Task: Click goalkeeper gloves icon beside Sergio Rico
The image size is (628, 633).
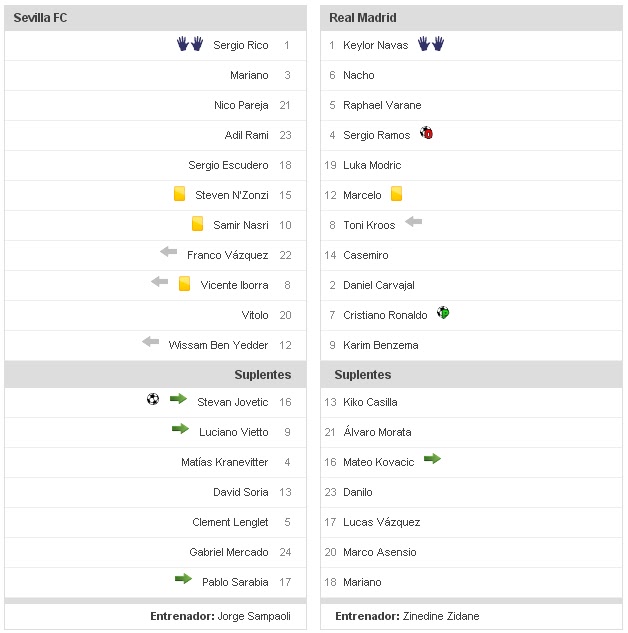Action: [x=190, y=44]
